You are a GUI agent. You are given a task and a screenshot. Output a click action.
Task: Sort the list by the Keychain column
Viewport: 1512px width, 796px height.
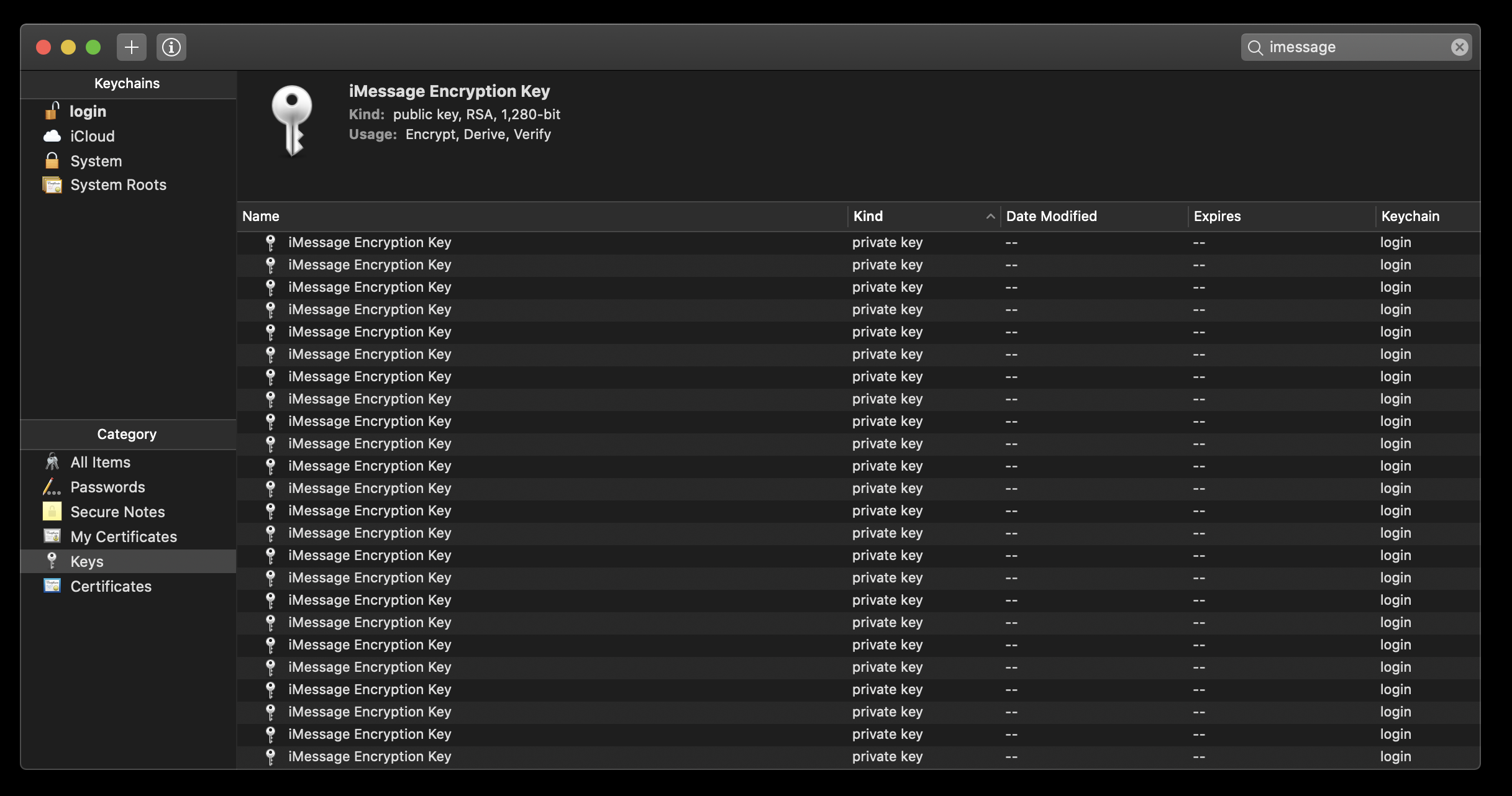1428,216
